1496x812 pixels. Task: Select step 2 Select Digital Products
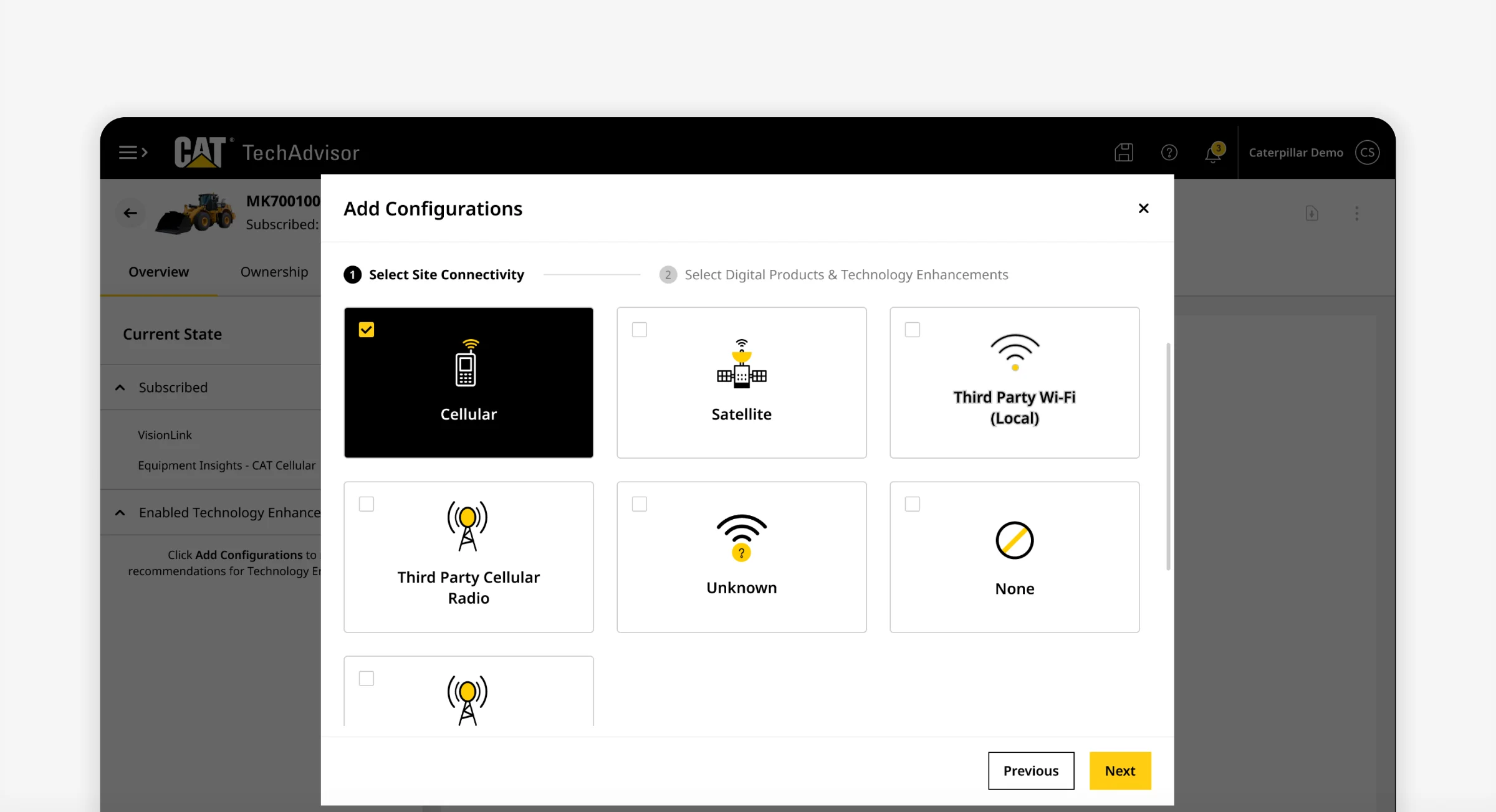point(833,275)
